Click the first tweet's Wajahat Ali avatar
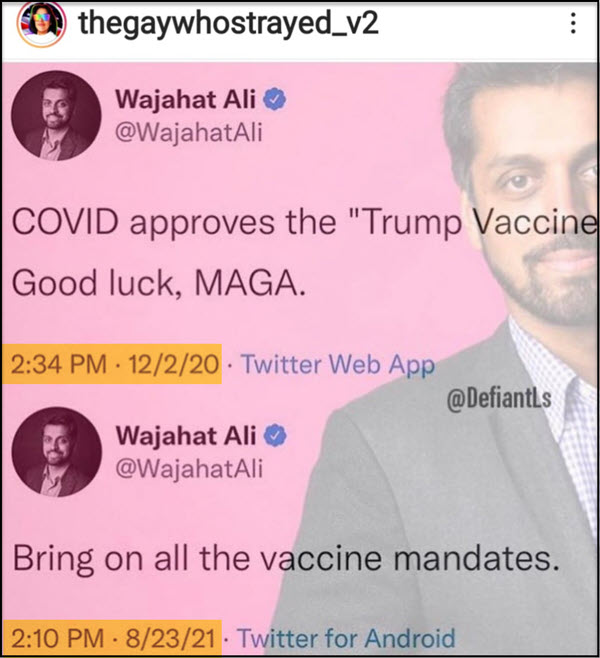Viewport: 600px width, 658px height. point(56,116)
